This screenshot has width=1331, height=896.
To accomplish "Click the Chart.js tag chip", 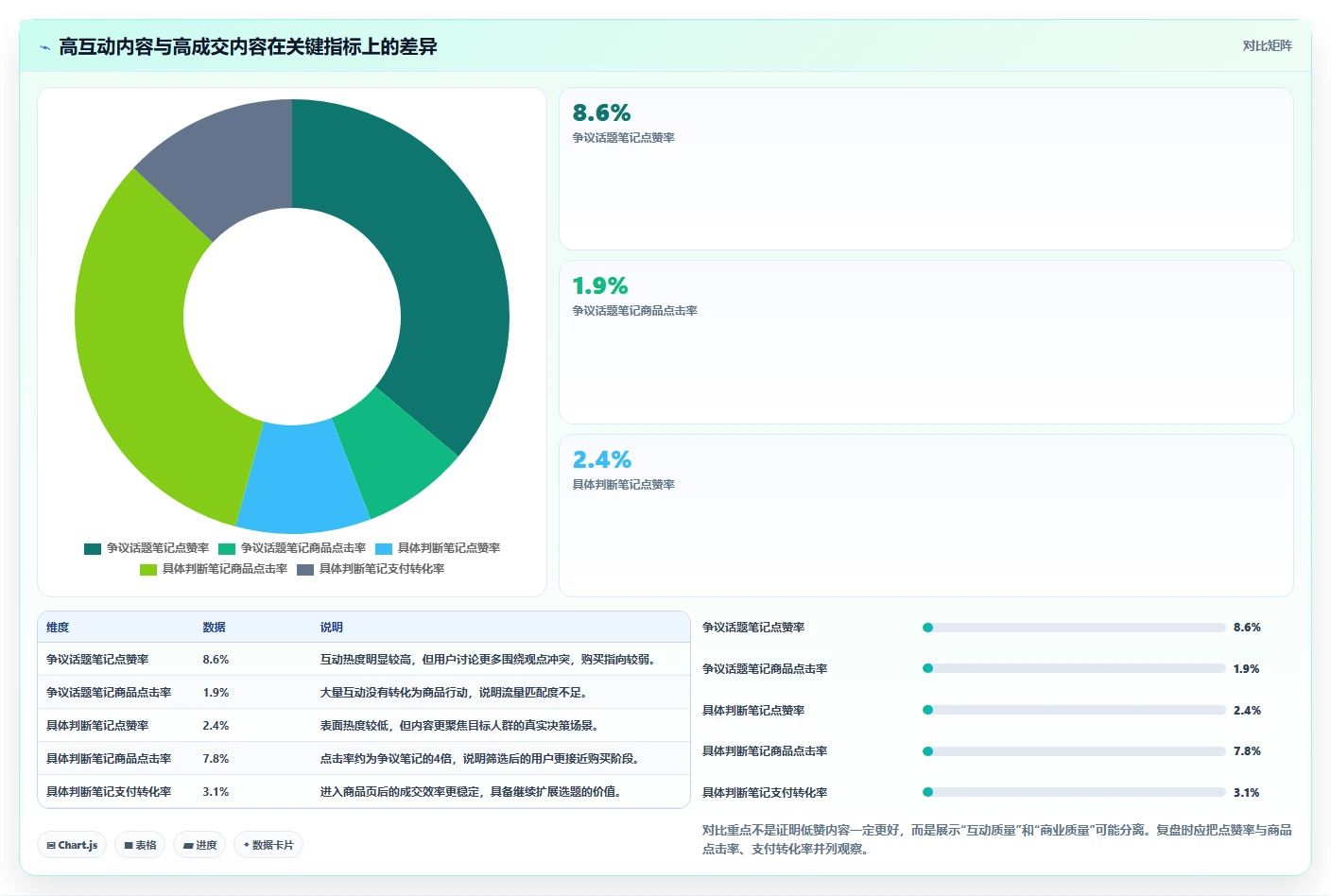I will (x=72, y=845).
